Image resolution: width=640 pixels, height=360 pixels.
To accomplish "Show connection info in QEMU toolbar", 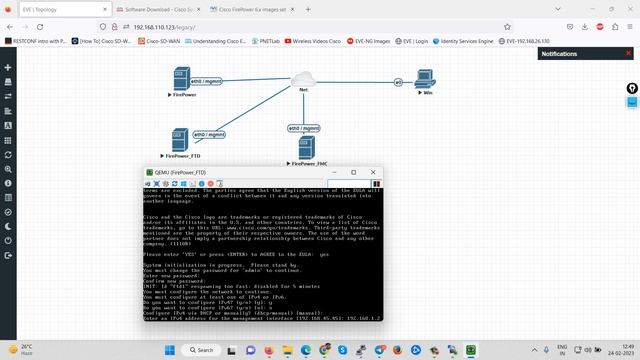I will (x=202, y=184).
